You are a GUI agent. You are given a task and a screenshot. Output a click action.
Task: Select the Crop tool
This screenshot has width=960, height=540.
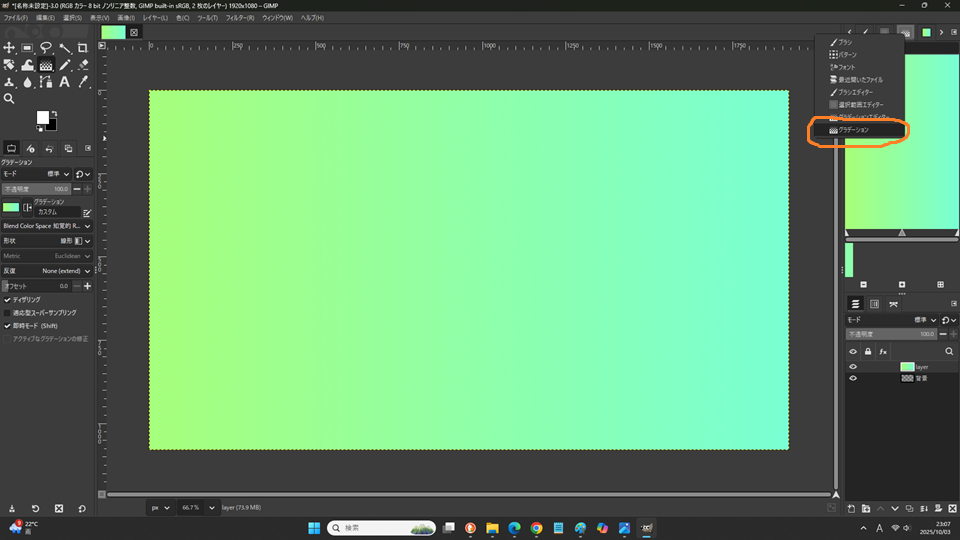(83, 48)
